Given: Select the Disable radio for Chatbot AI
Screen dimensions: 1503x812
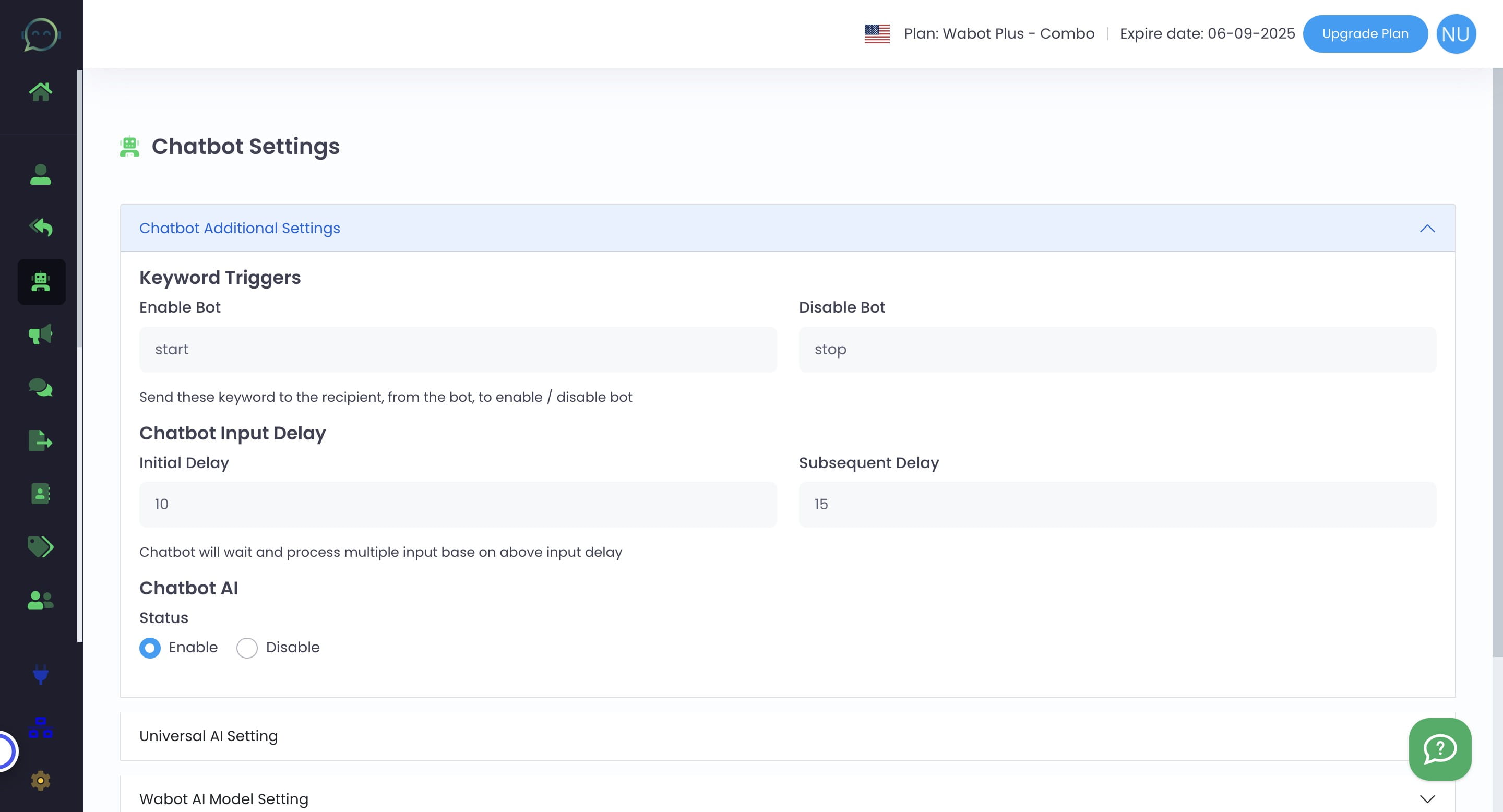Looking at the screenshot, I should 247,648.
